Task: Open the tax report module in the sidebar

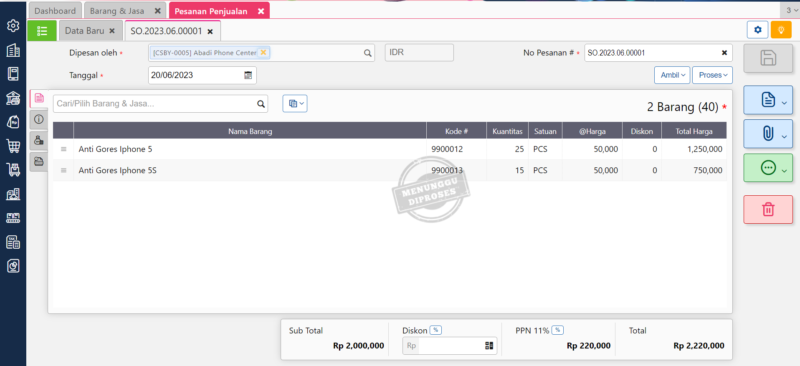Action: click(x=13, y=242)
